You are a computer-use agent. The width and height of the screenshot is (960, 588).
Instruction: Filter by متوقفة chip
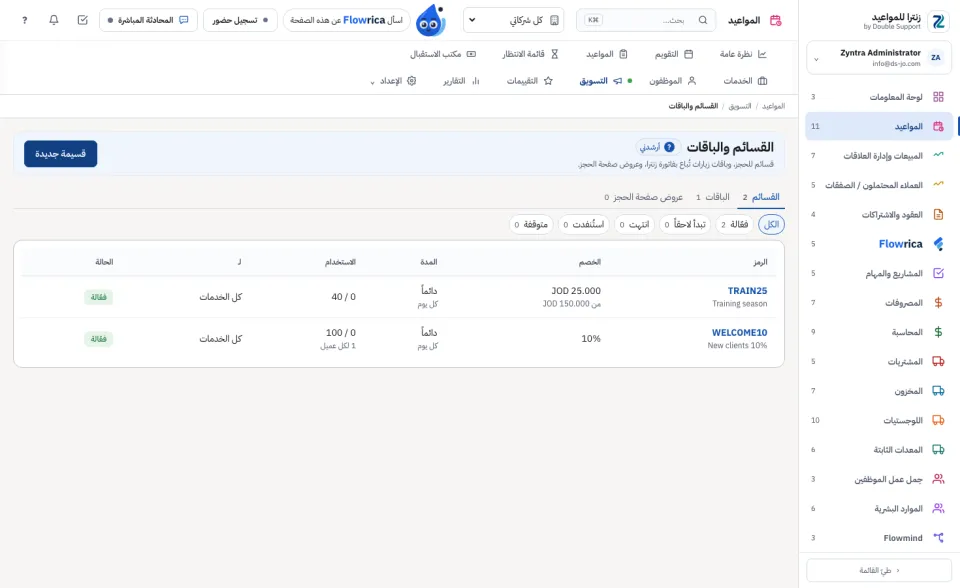click(531, 224)
